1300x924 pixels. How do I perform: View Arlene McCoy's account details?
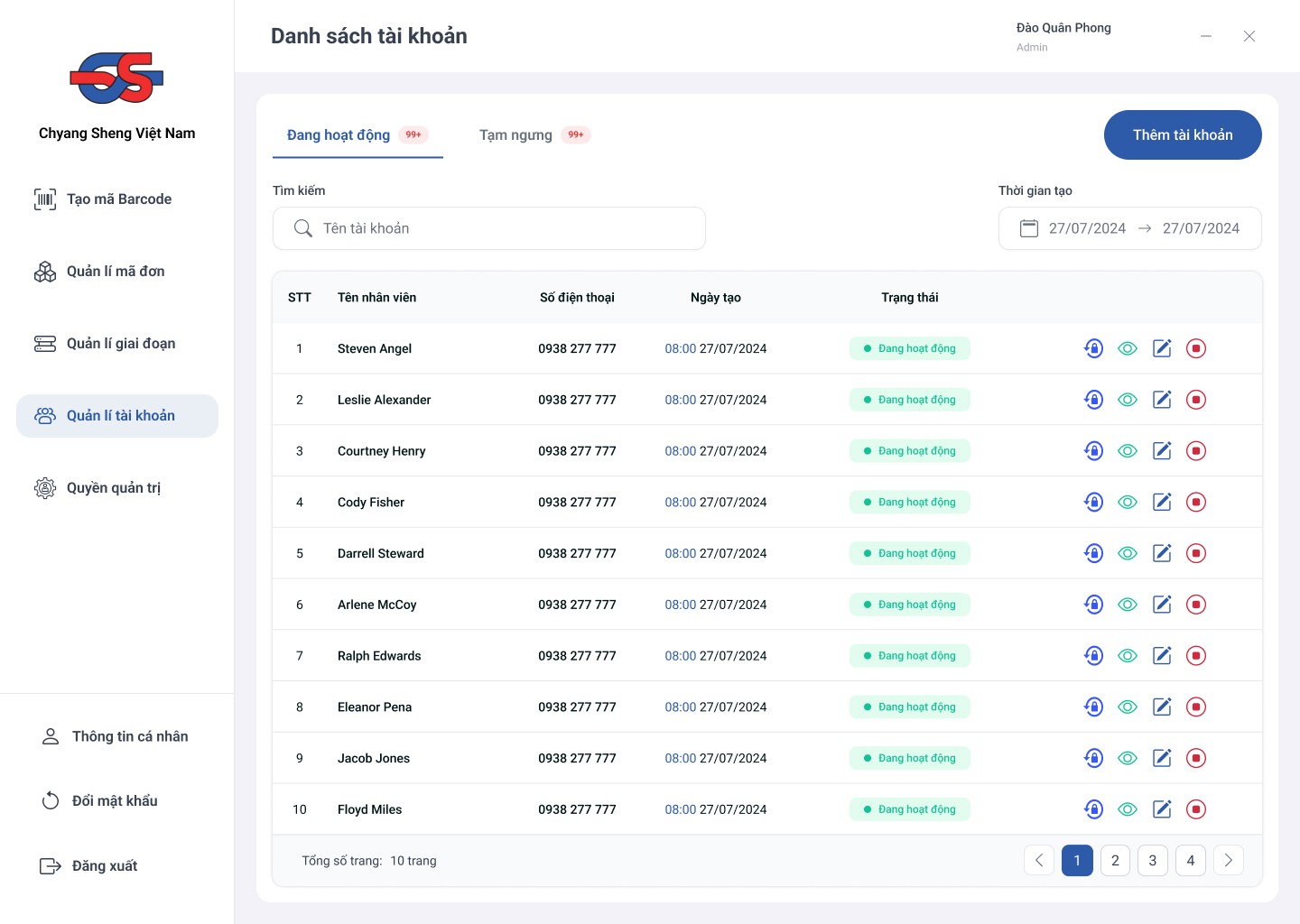coord(1128,605)
